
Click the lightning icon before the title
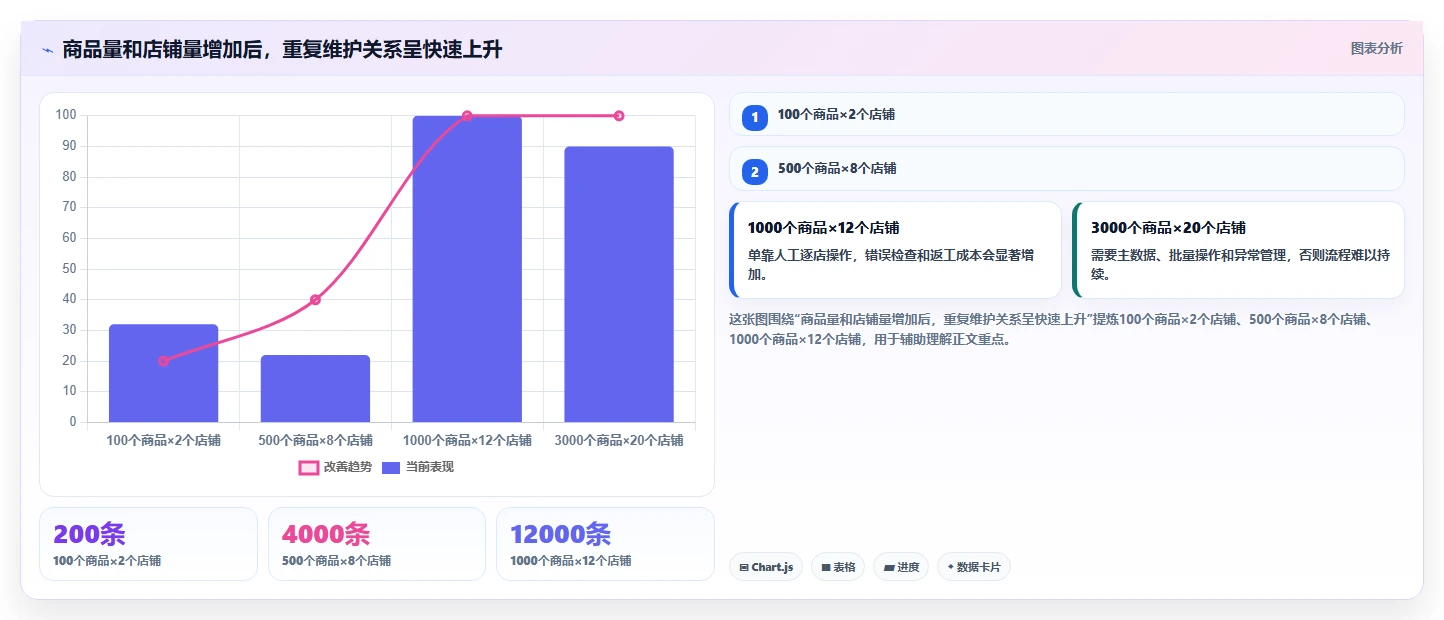pos(47,50)
